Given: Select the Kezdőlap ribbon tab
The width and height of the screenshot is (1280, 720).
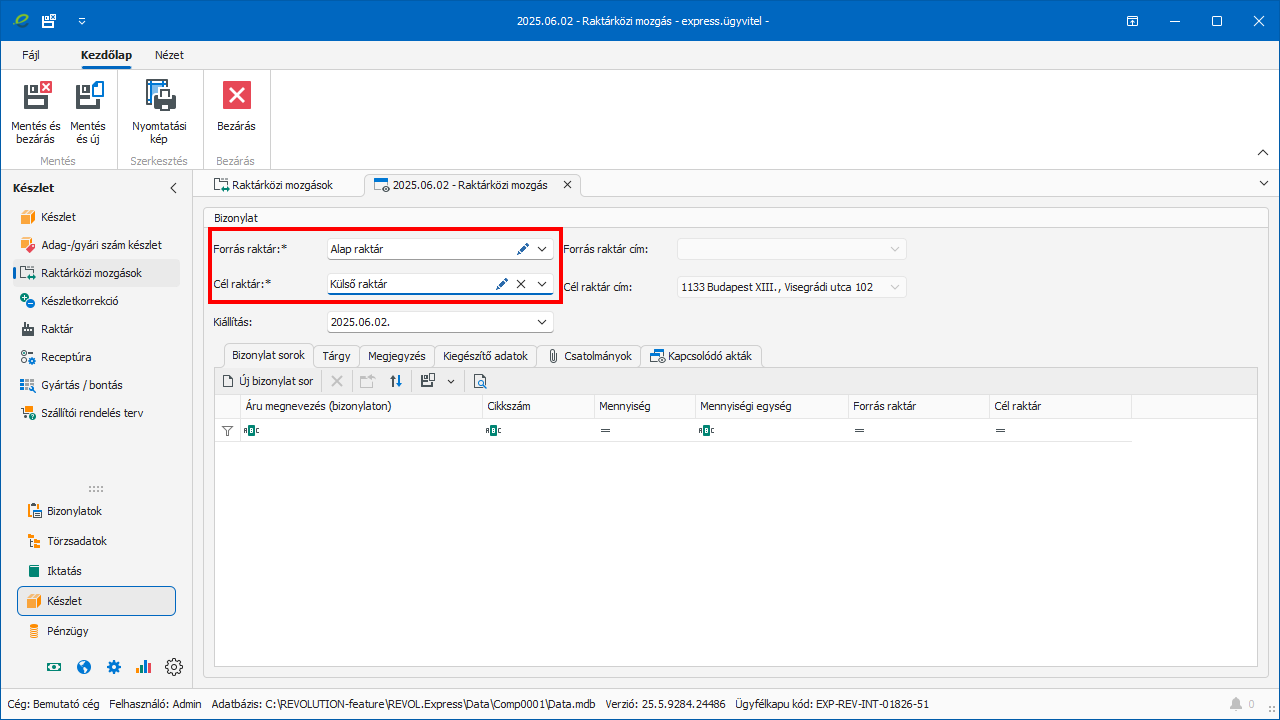Looking at the screenshot, I should (106, 55).
